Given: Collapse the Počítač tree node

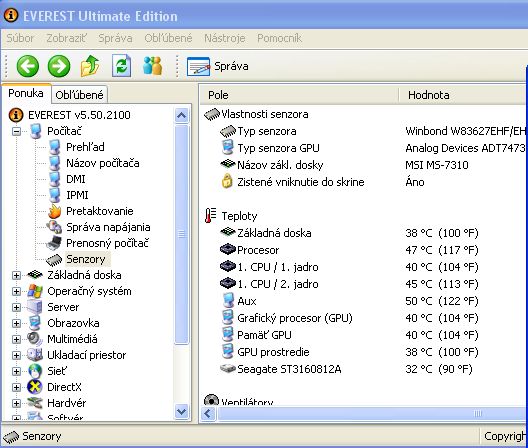Looking at the screenshot, I should [16, 131].
